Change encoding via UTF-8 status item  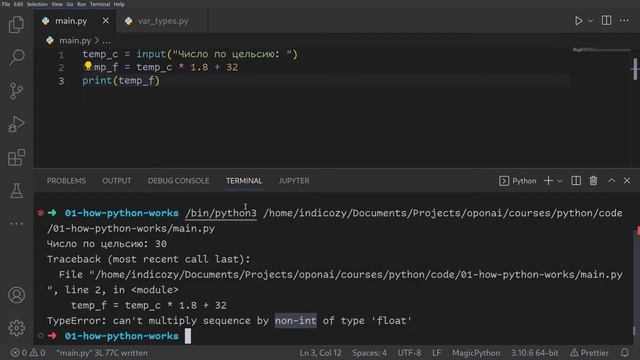409,353
